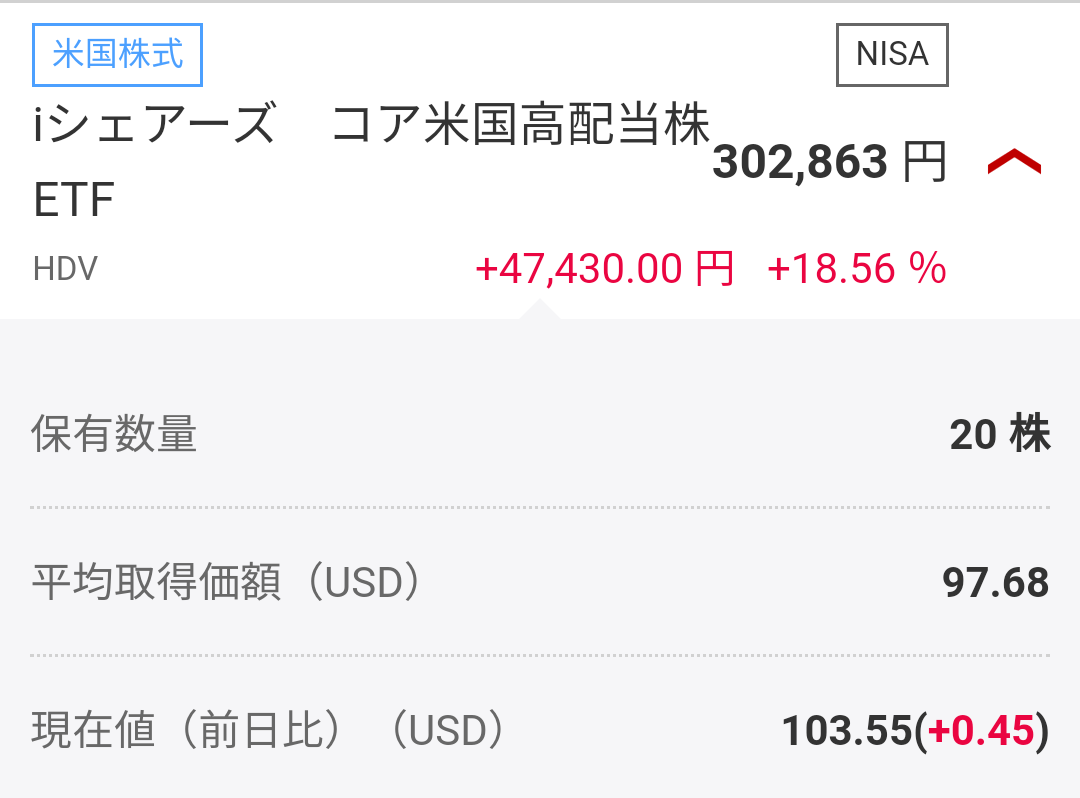
Task: Tap the NISA account badge
Action: 892,54
